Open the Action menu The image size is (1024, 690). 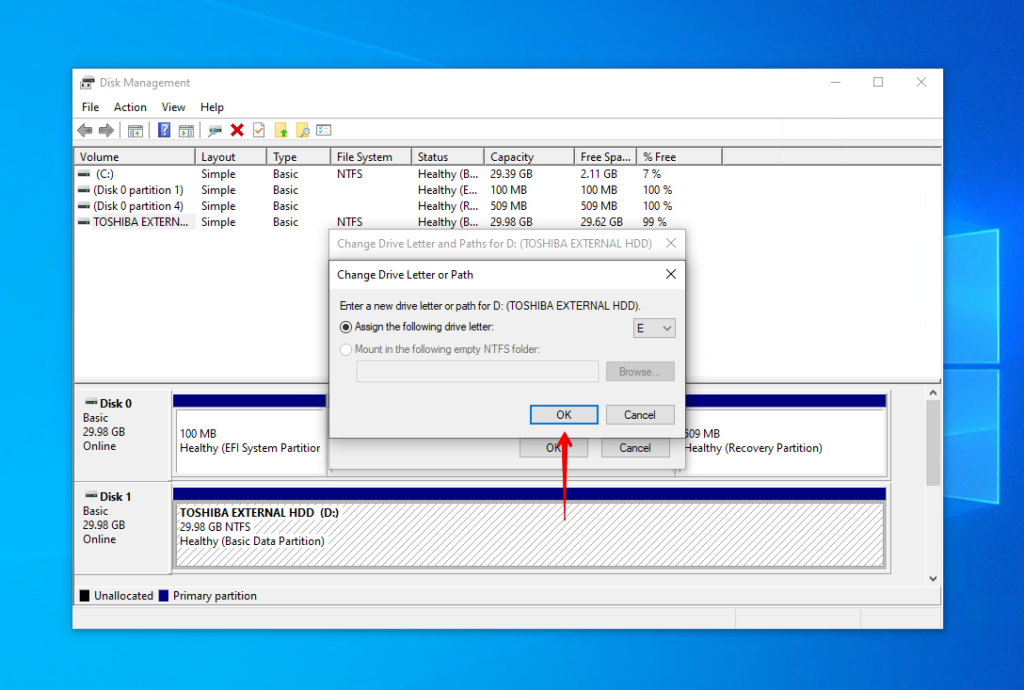coord(130,107)
